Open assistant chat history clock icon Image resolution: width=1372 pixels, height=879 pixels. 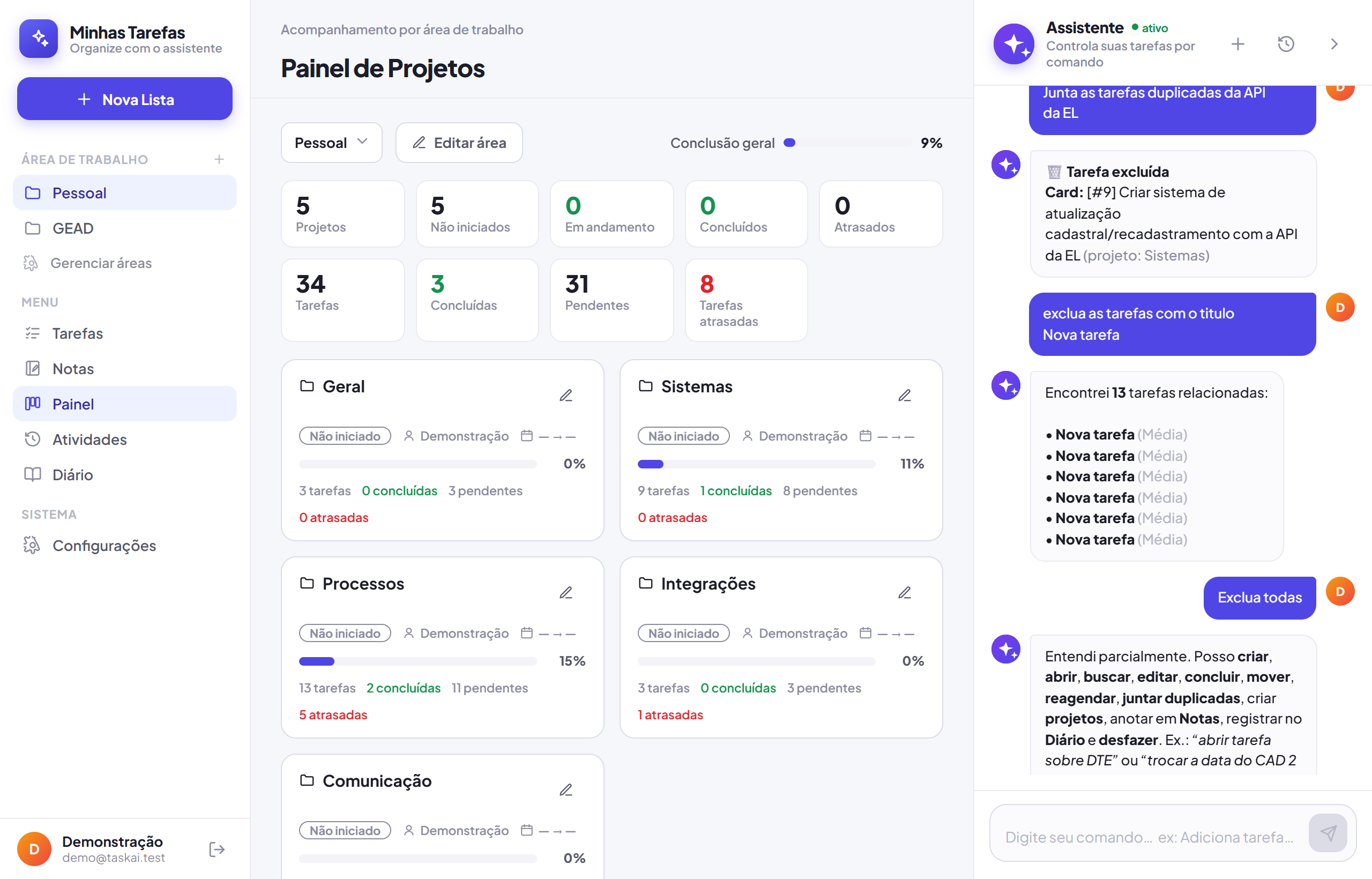tap(1285, 44)
